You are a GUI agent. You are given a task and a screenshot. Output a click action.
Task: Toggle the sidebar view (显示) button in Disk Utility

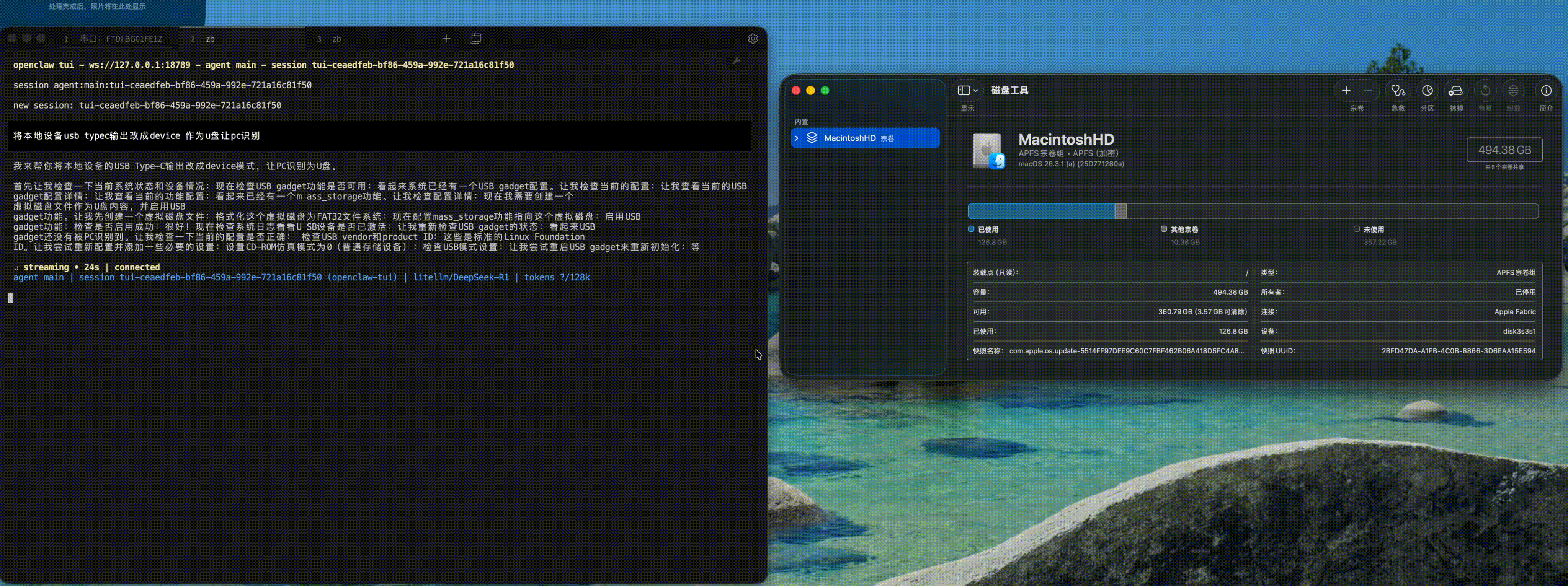[964, 91]
